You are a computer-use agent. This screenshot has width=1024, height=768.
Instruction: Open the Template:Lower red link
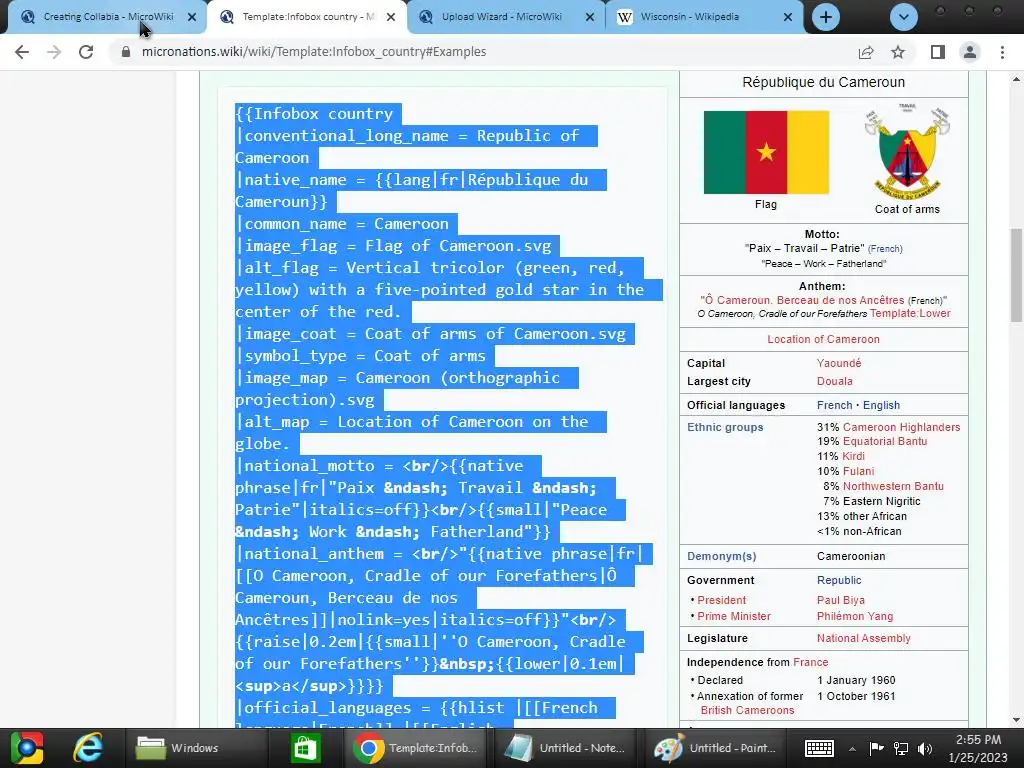(x=910, y=313)
